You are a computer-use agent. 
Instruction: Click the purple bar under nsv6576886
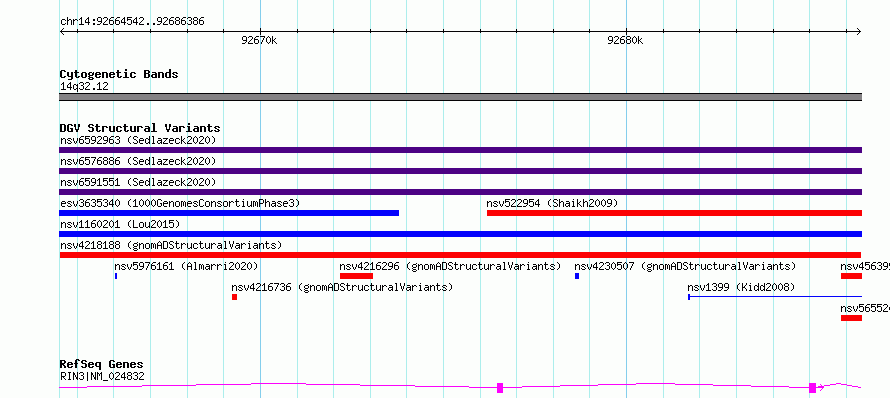click(460, 171)
